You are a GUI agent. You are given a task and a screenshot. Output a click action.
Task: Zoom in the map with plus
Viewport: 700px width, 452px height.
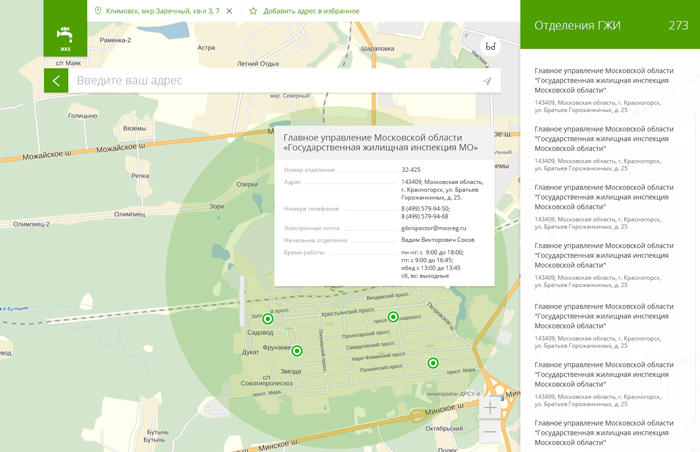489,408
